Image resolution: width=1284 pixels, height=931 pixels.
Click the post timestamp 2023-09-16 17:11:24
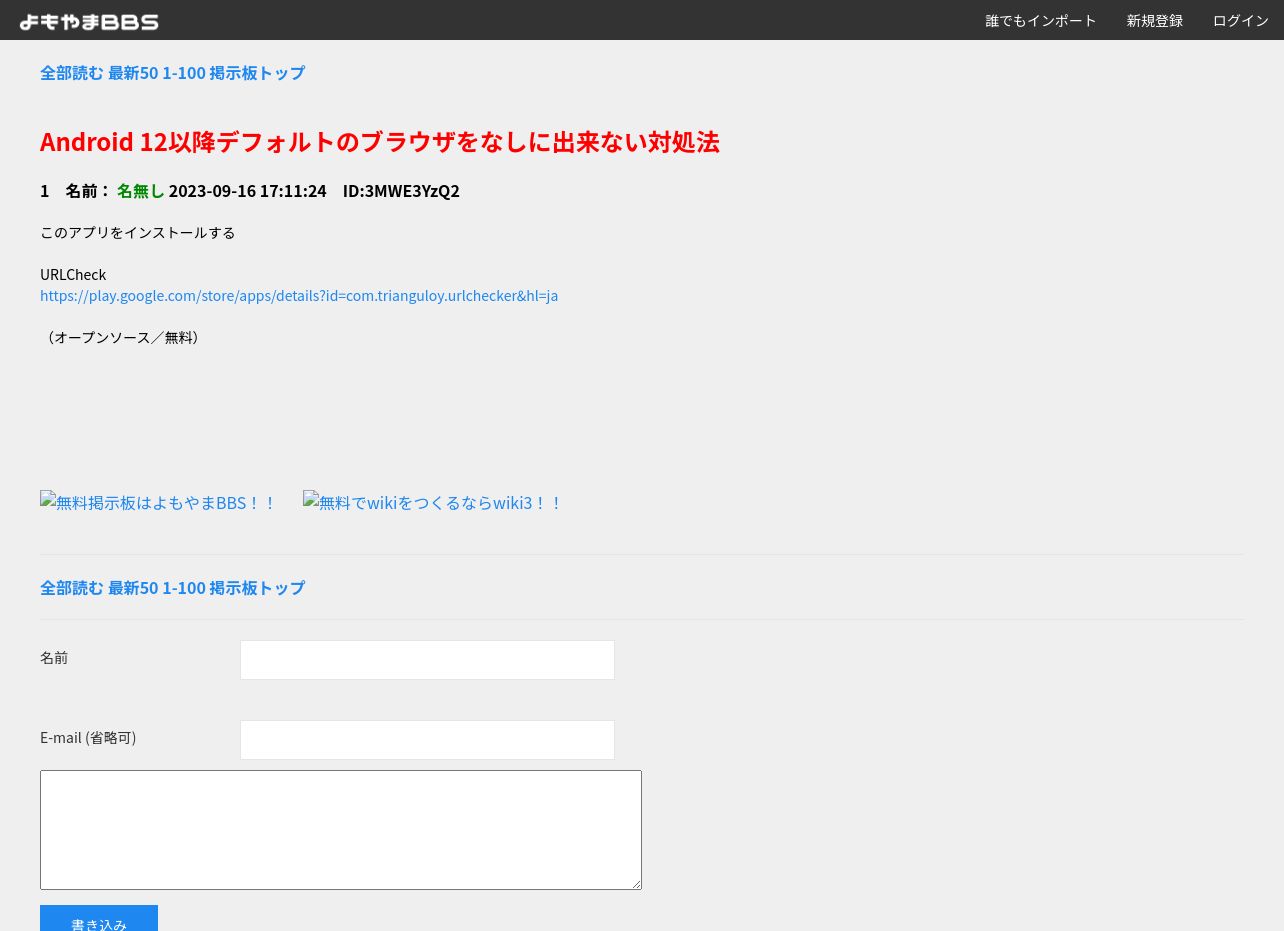247,191
